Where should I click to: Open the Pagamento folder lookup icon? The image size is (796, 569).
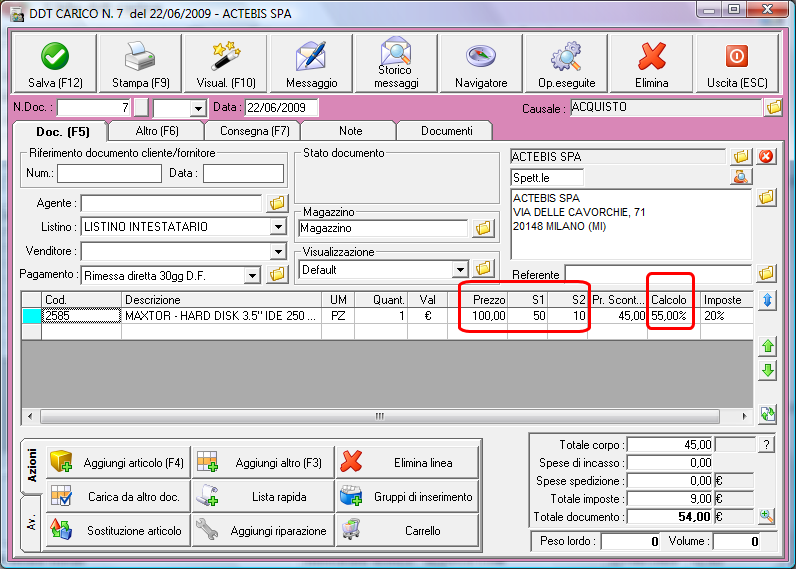point(277,275)
